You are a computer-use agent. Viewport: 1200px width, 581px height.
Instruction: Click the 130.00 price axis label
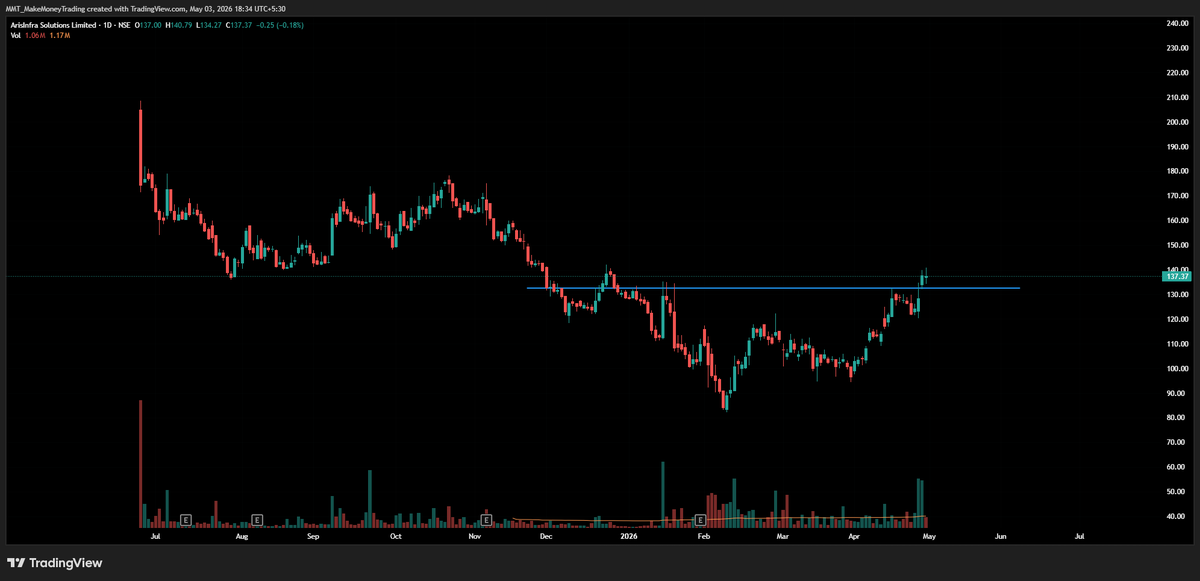pos(1176,295)
